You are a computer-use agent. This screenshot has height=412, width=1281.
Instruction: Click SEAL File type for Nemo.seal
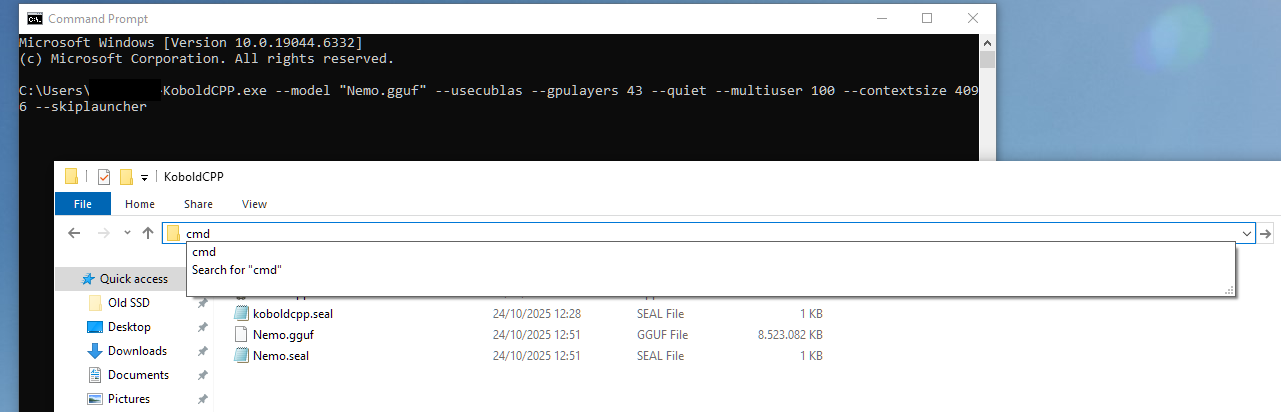pyautogui.click(x=661, y=355)
